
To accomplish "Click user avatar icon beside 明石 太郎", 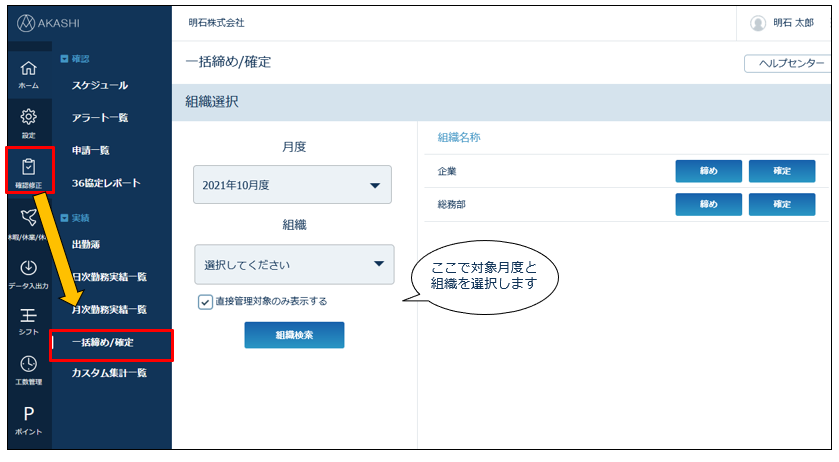I will click(758, 23).
